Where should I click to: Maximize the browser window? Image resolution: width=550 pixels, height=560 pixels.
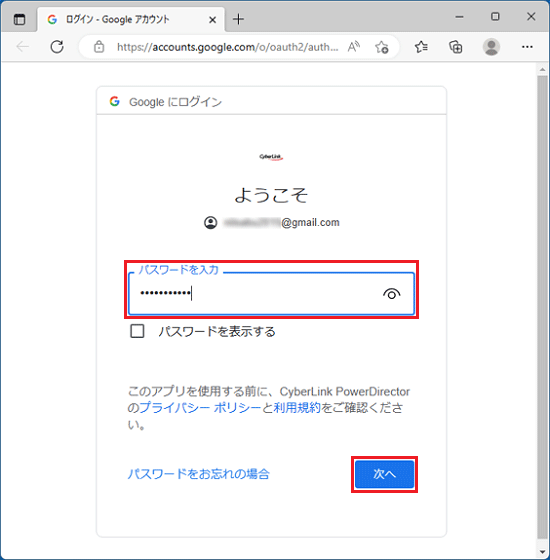(x=495, y=17)
